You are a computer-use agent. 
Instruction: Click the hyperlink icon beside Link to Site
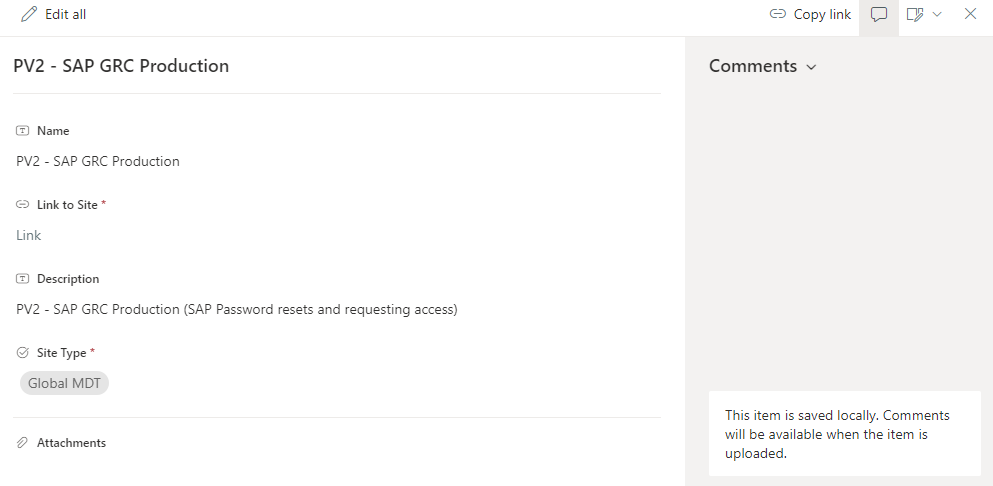coord(23,205)
